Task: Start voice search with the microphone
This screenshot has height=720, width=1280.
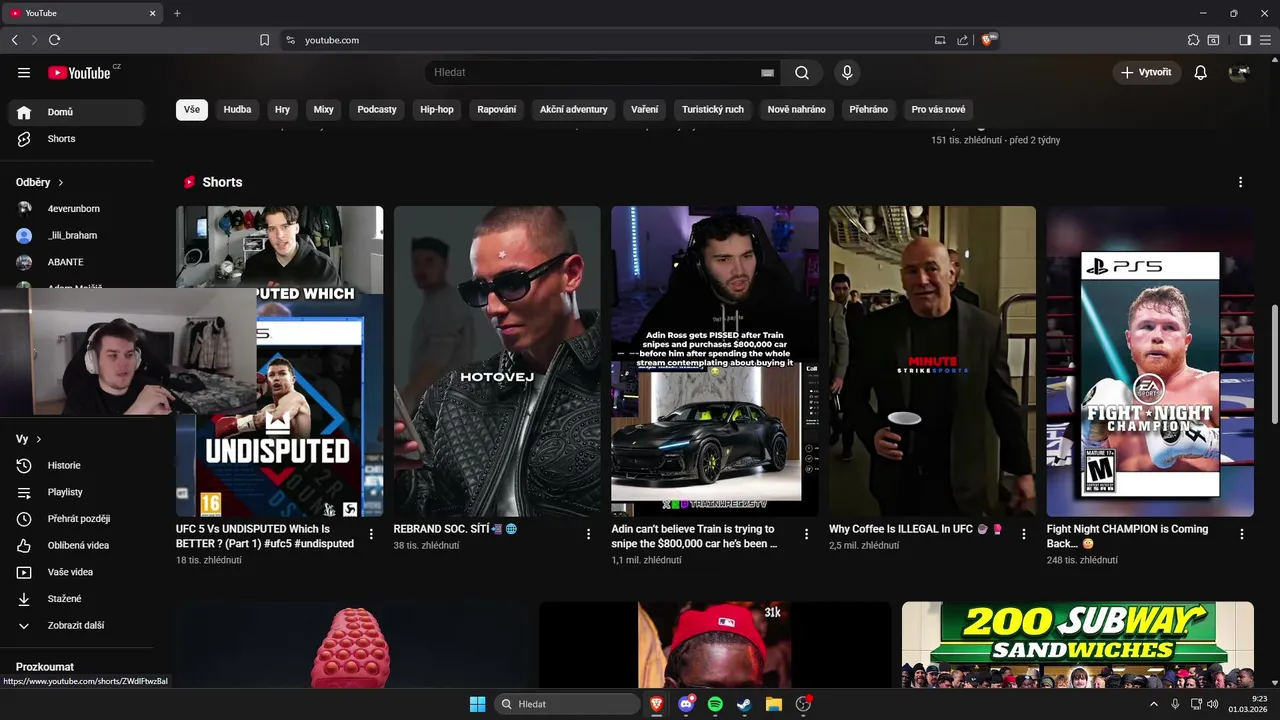Action: point(847,72)
